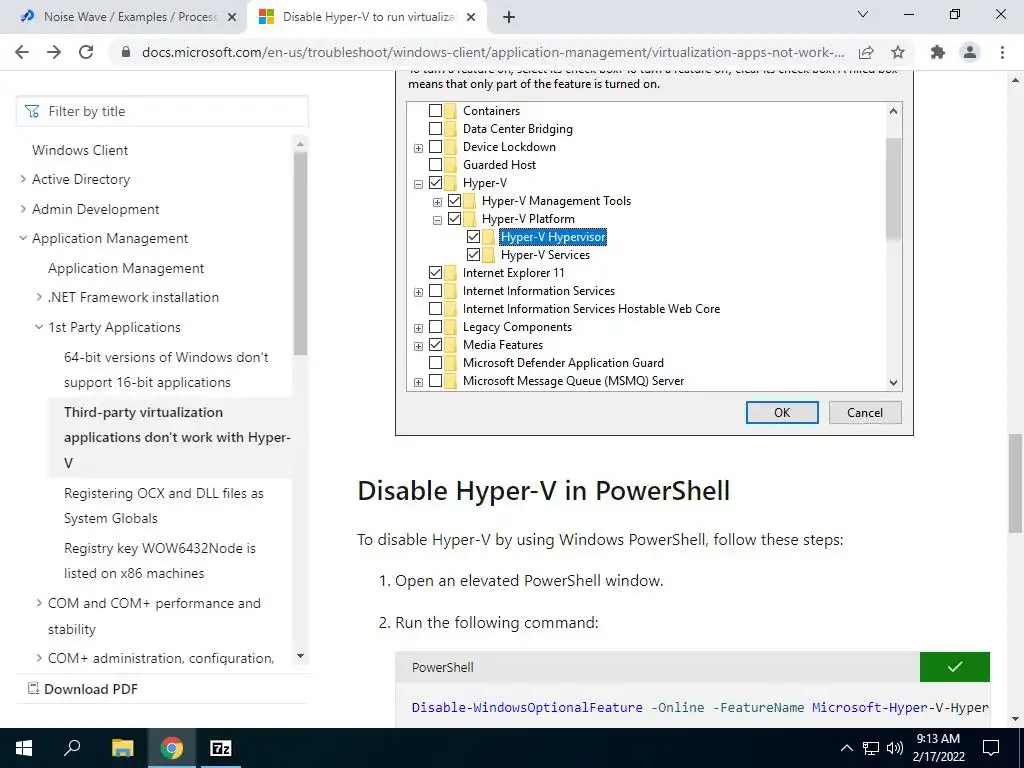Click the docs.microsoft.com address bar
The height and width of the screenshot is (768, 1024).
[x=493, y=52]
